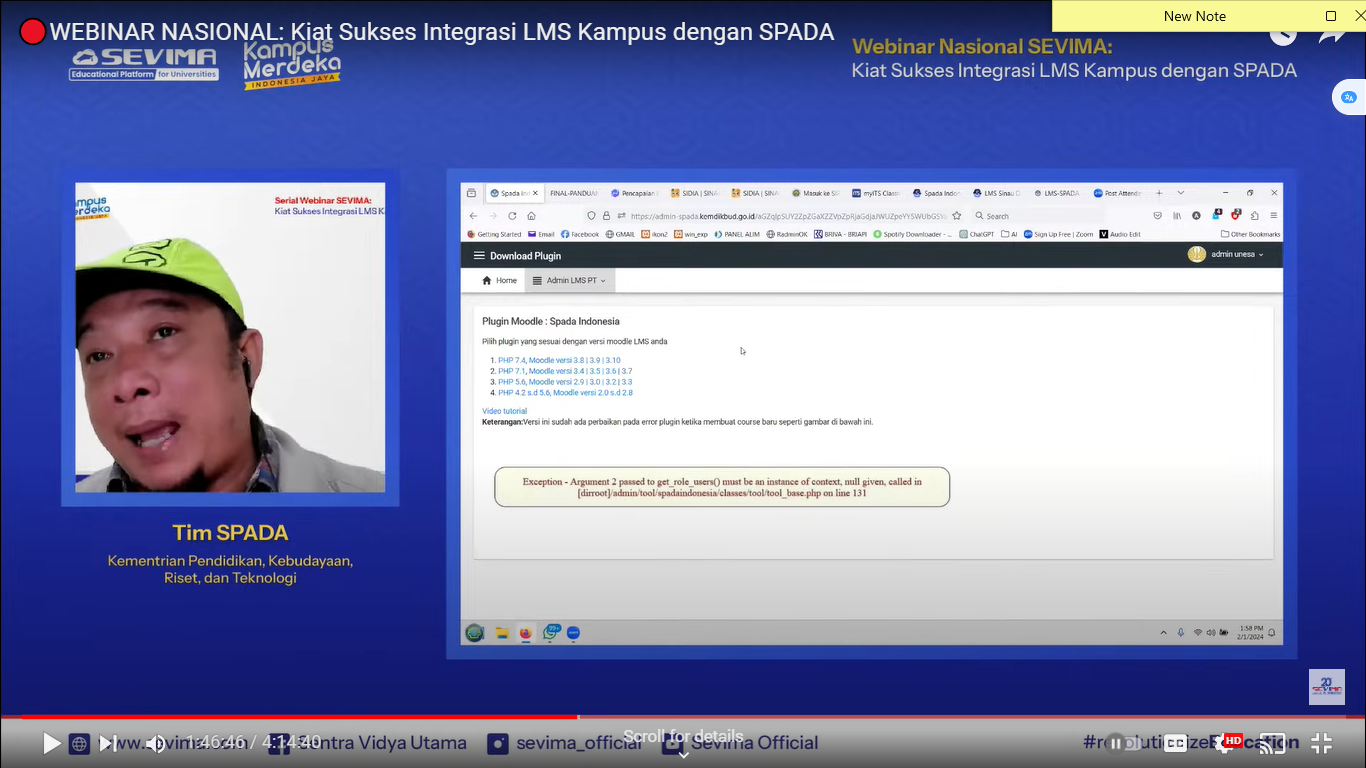Click the WhatsApp icon in the taskbar
Image resolution: width=1366 pixels, height=768 pixels.
tap(549, 632)
